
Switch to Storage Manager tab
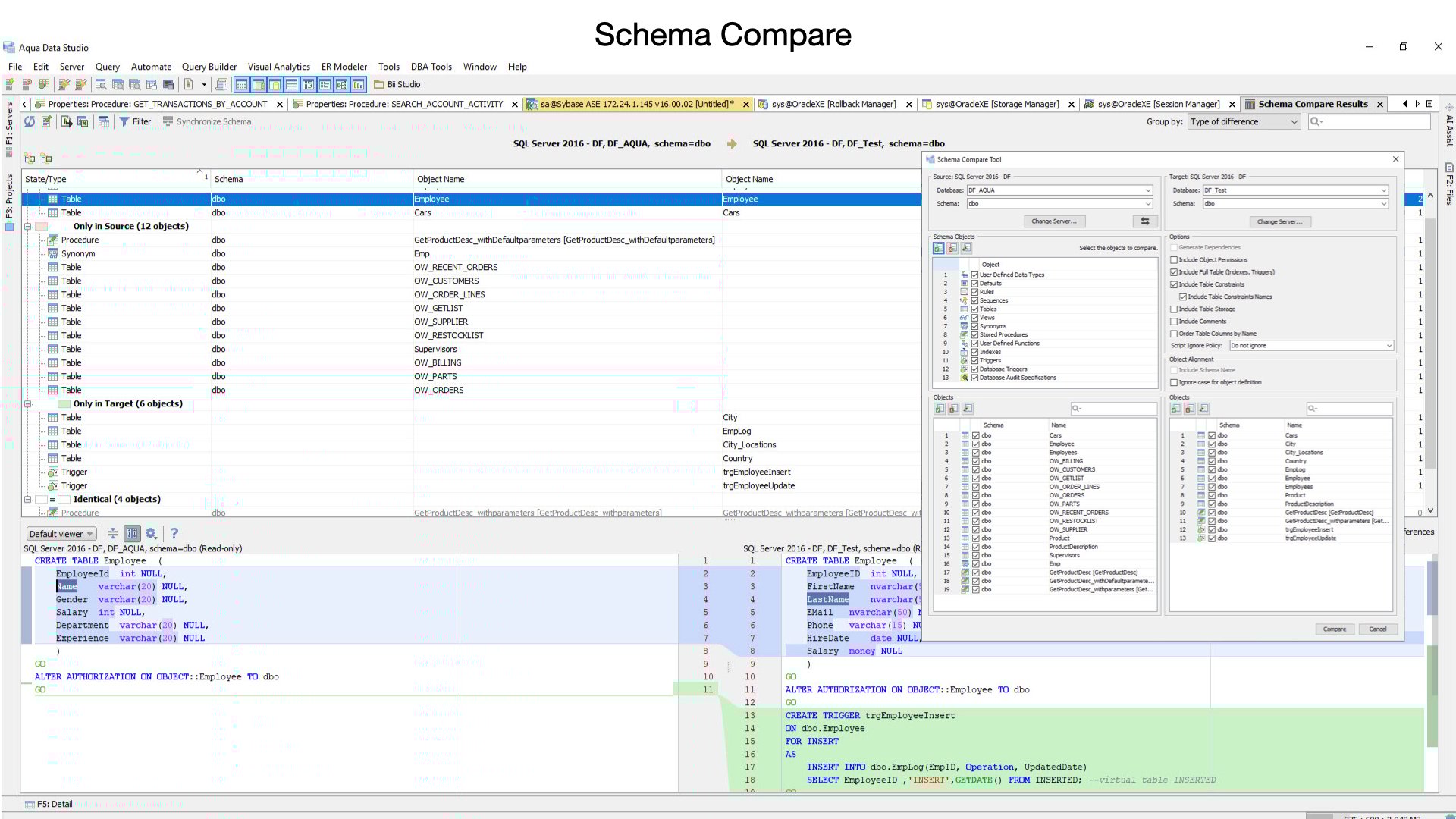point(996,104)
